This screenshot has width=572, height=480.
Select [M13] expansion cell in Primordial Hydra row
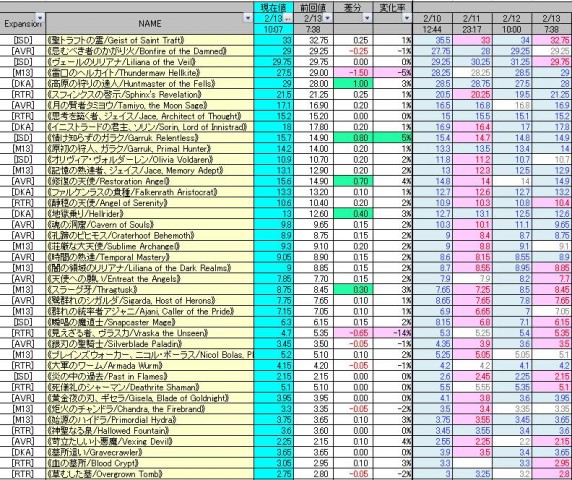click(23, 420)
